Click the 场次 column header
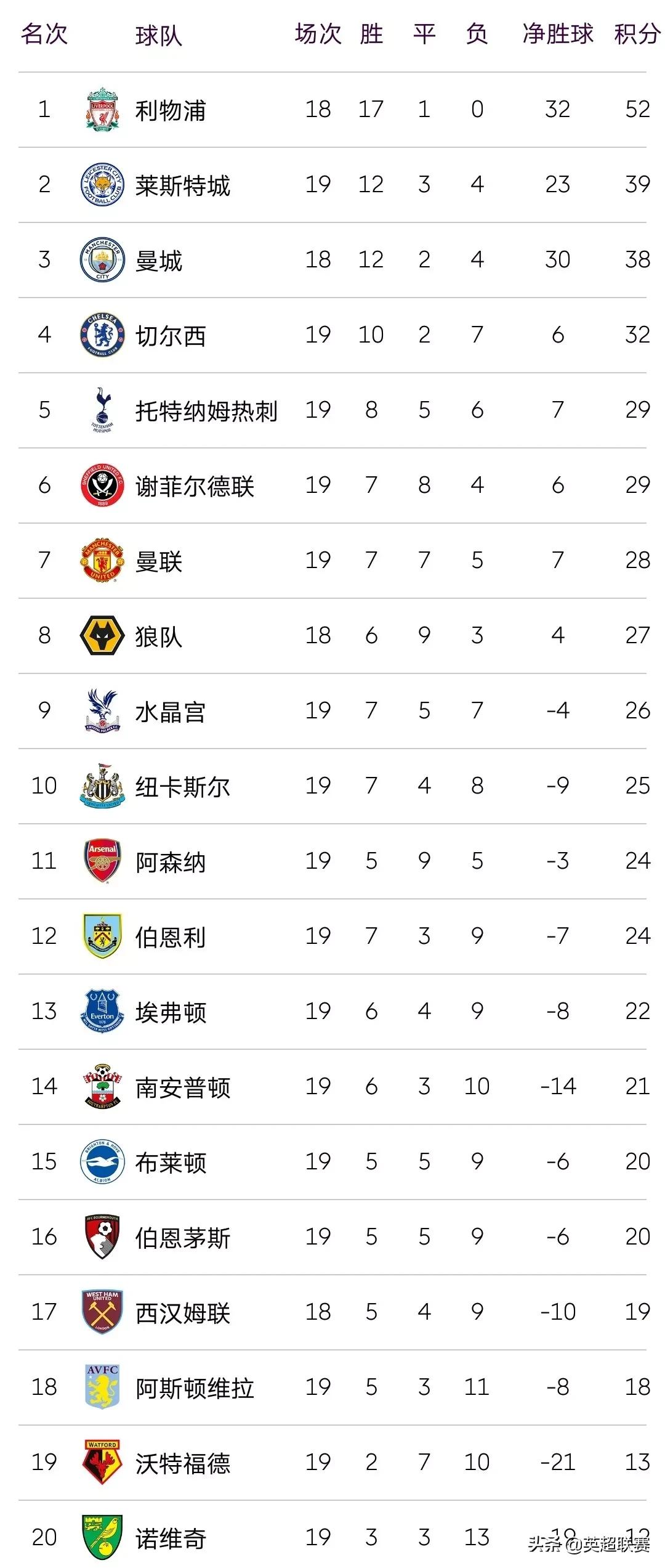The width and height of the screenshot is (665, 1568). (x=318, y=34)
